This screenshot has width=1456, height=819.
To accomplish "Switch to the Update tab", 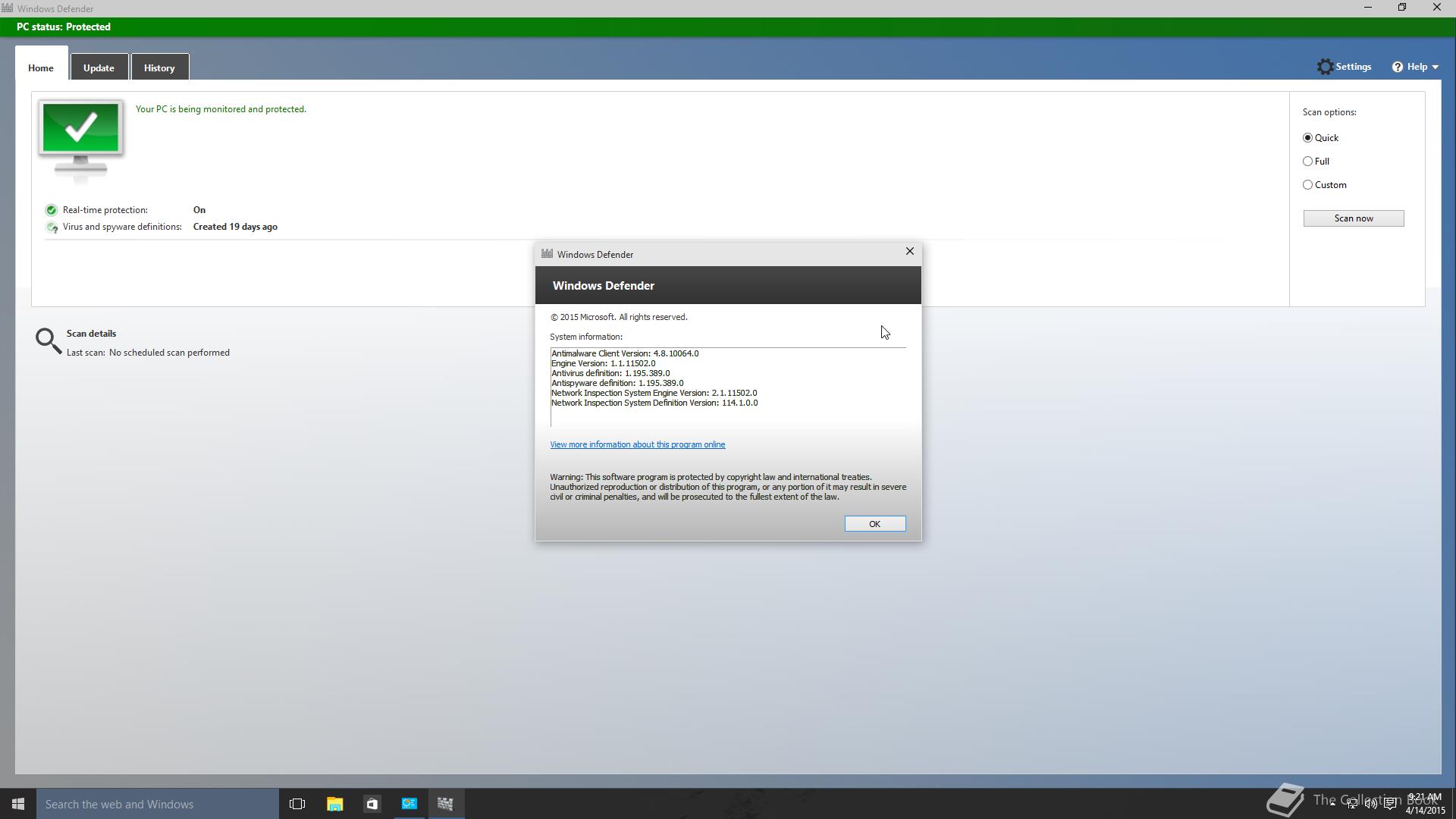I will [x=99, y=67].
